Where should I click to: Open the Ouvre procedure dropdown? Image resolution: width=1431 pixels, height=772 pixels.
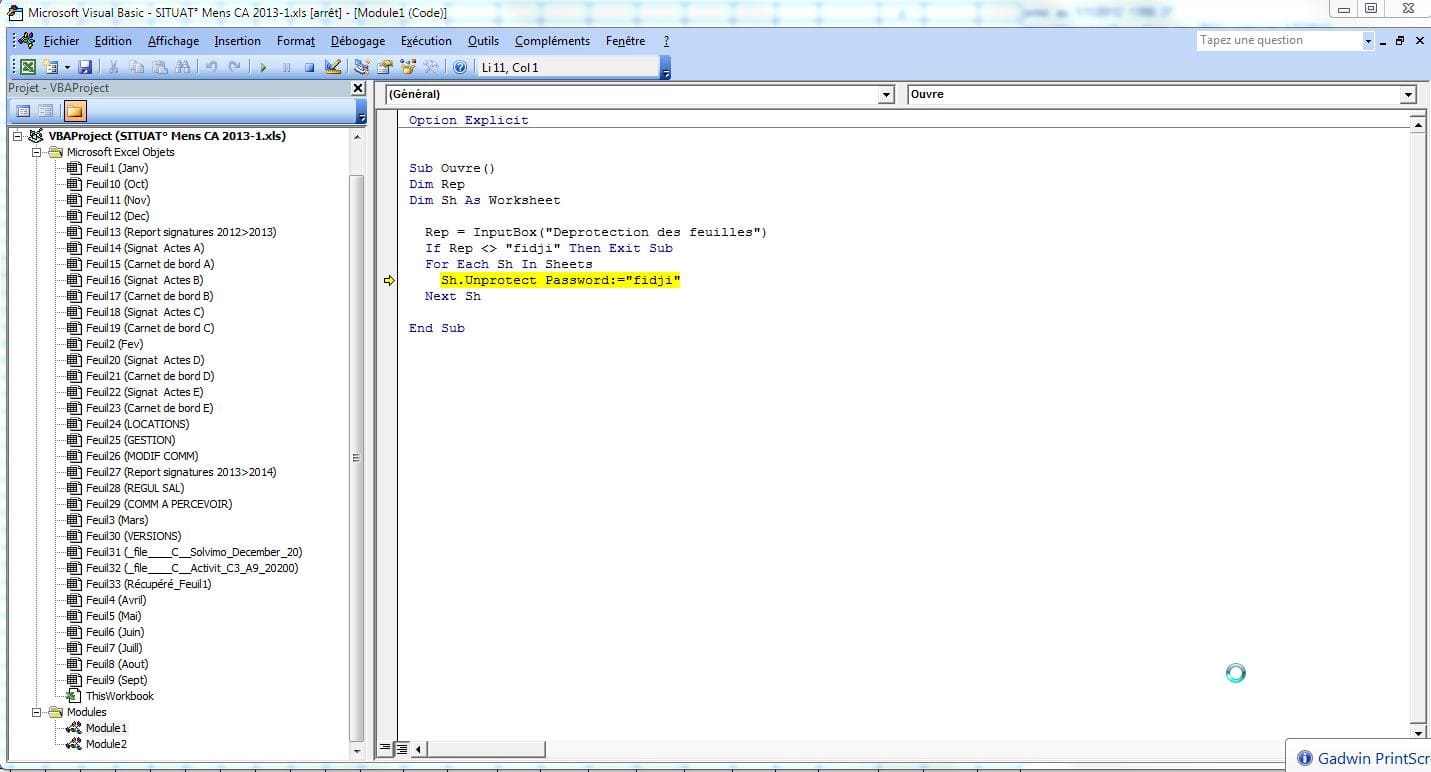coord(1408,94)
